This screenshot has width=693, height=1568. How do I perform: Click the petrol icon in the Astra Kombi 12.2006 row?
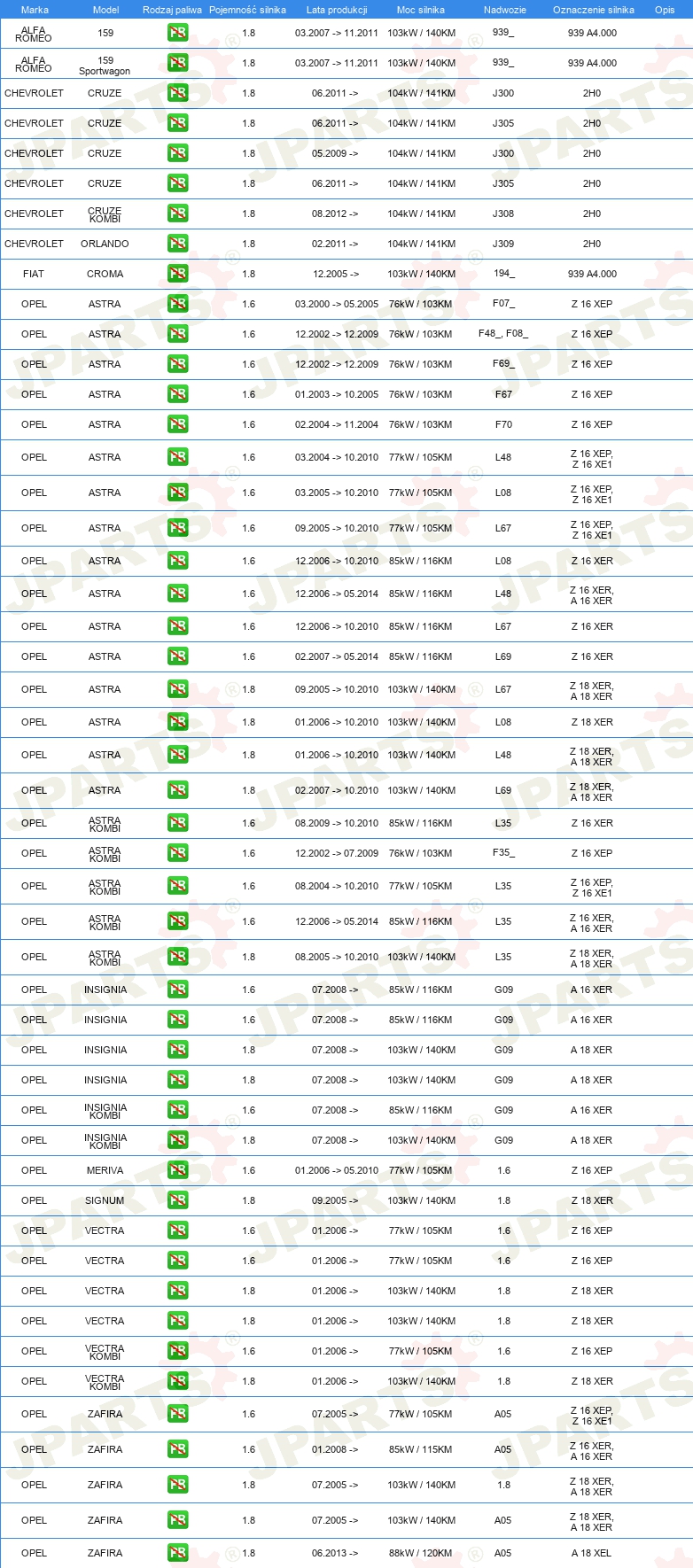(x=177, y=921)
